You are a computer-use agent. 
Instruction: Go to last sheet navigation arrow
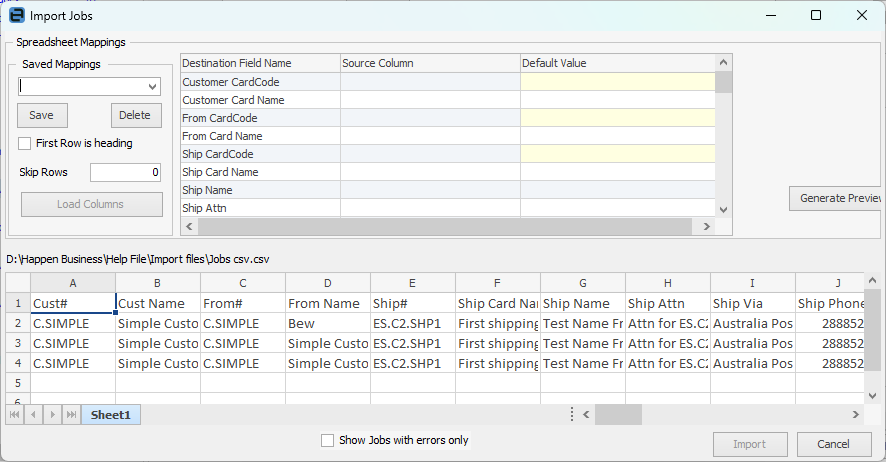coord(71,415)
